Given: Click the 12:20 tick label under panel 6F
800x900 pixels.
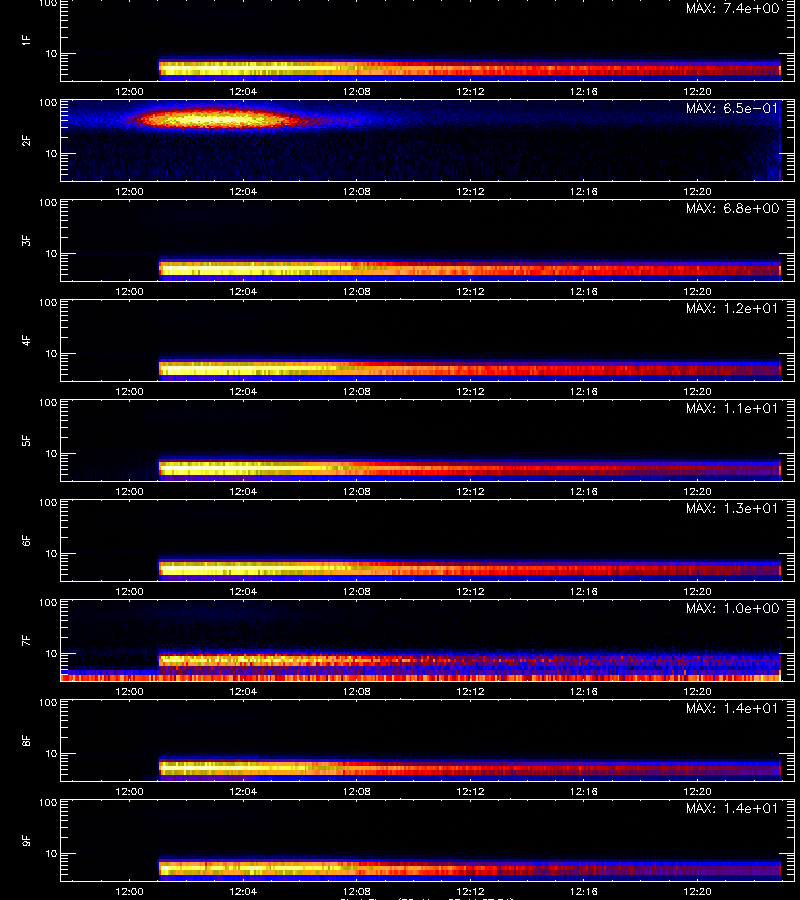Looking at the screenshot, I should 697,591.
